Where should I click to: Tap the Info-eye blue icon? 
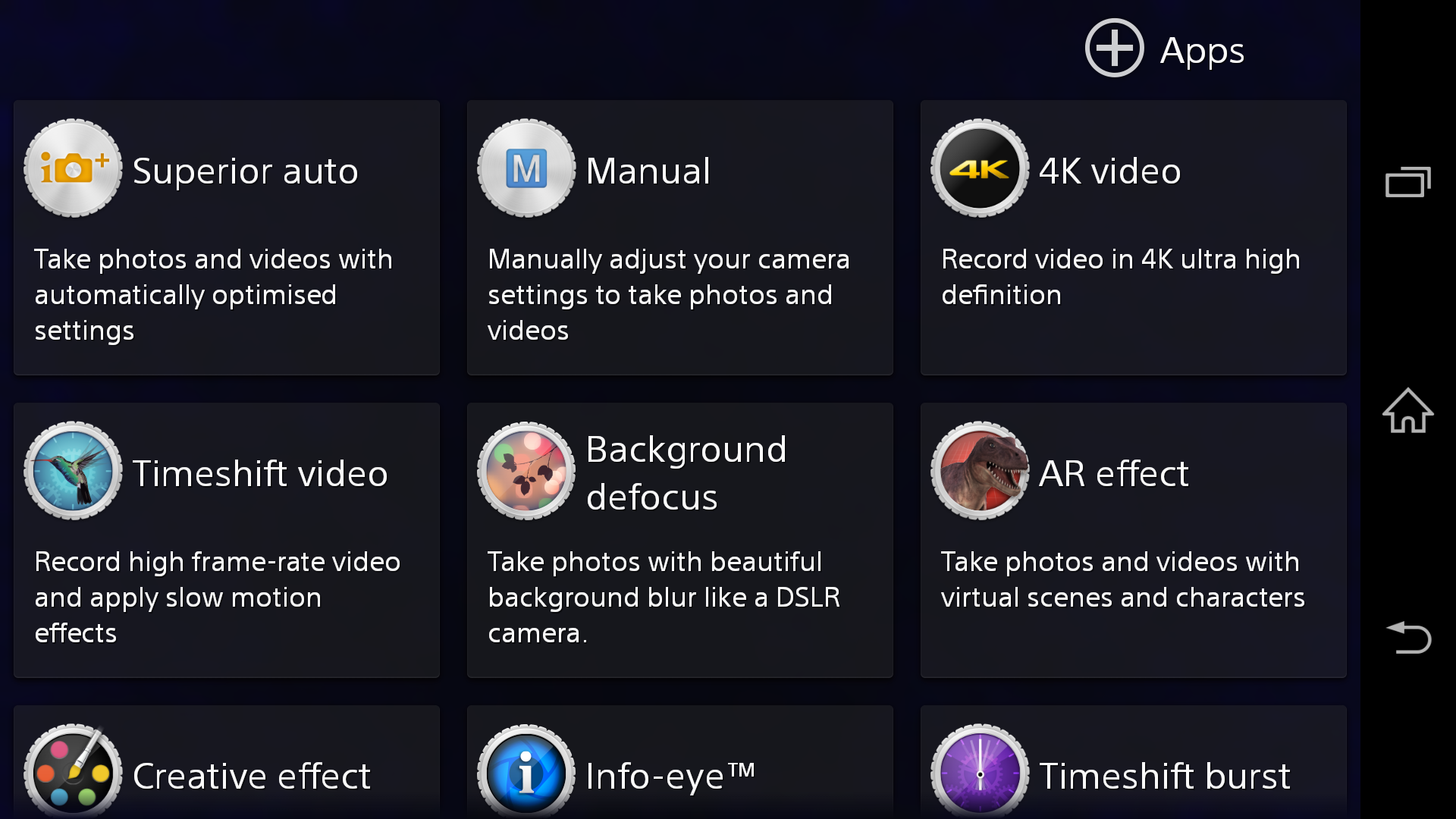(x=526, y=773)
